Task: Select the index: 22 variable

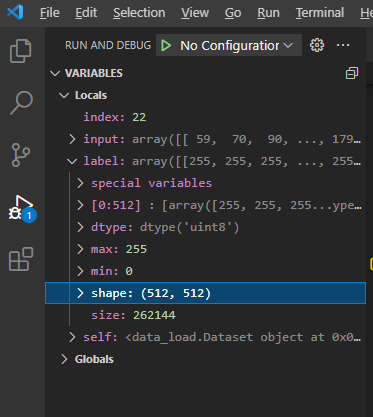Action: 205,117
